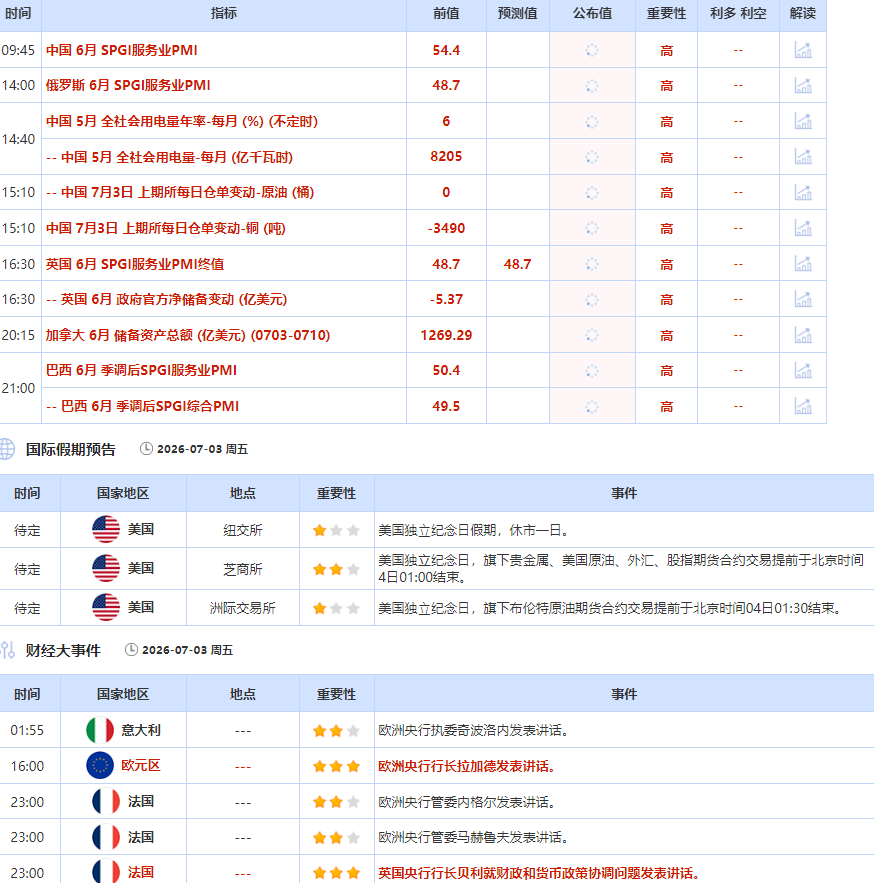Open 英国央行行长贝利 speech event
This screenshot has height=883, width=874.
coord(539,873)
